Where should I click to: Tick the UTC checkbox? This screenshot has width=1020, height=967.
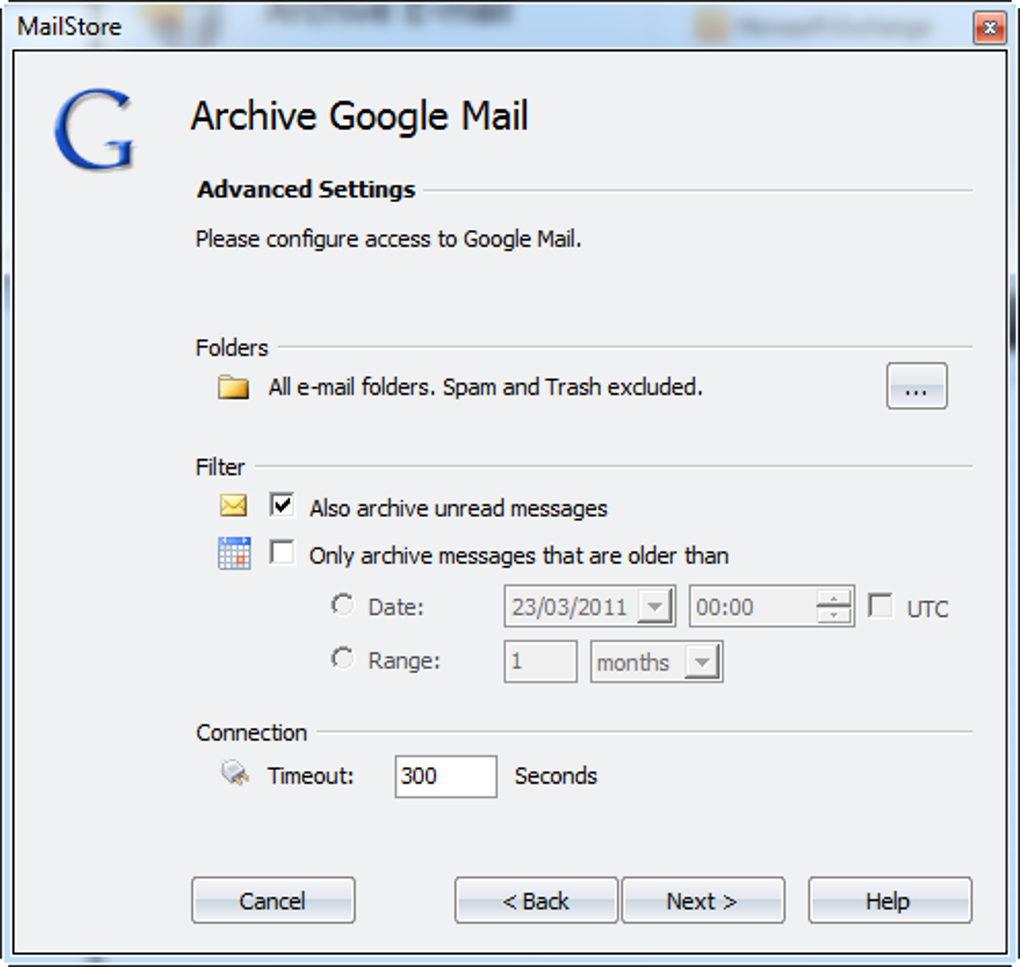click(881, 605)
